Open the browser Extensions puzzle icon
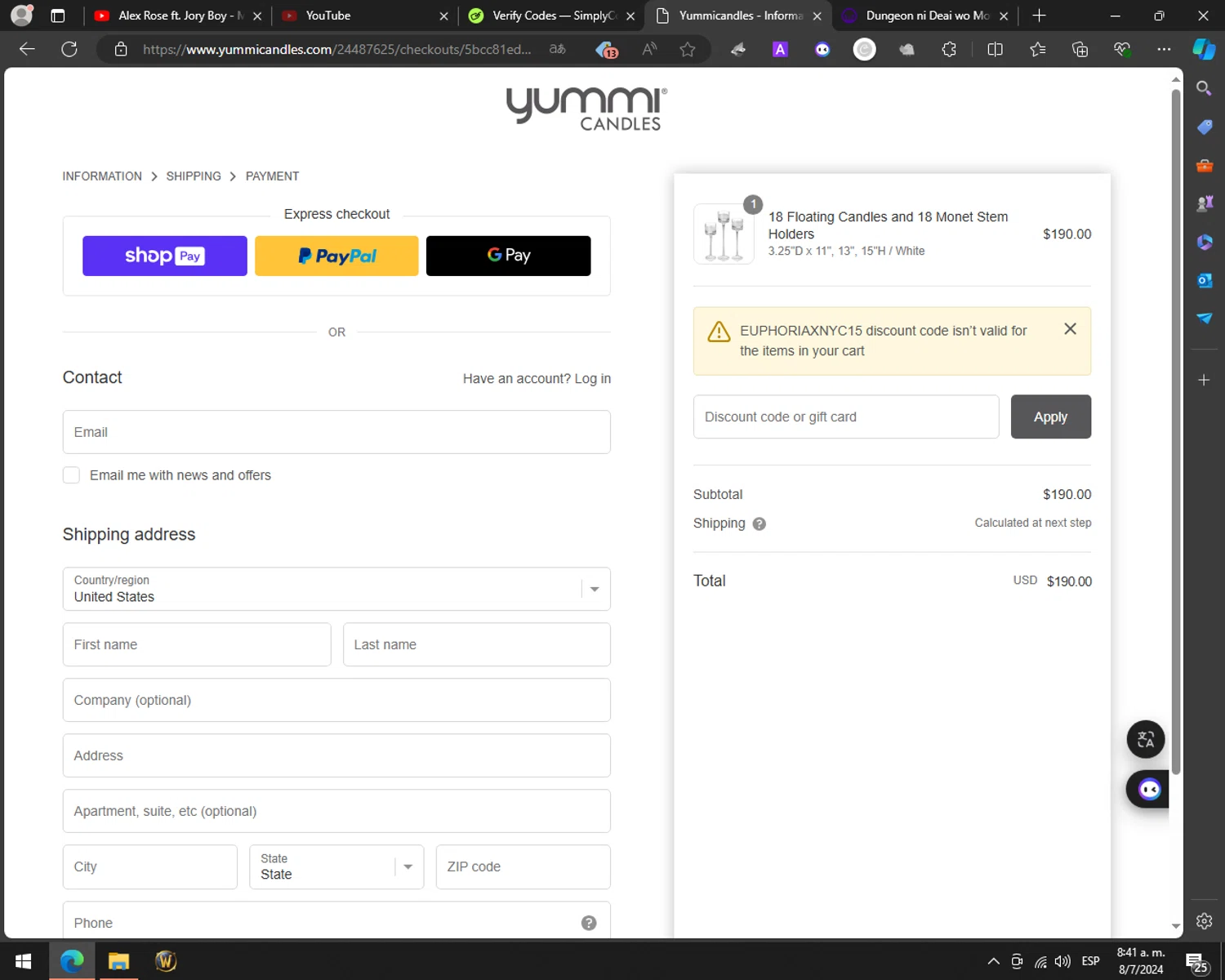 click(949, 49)
